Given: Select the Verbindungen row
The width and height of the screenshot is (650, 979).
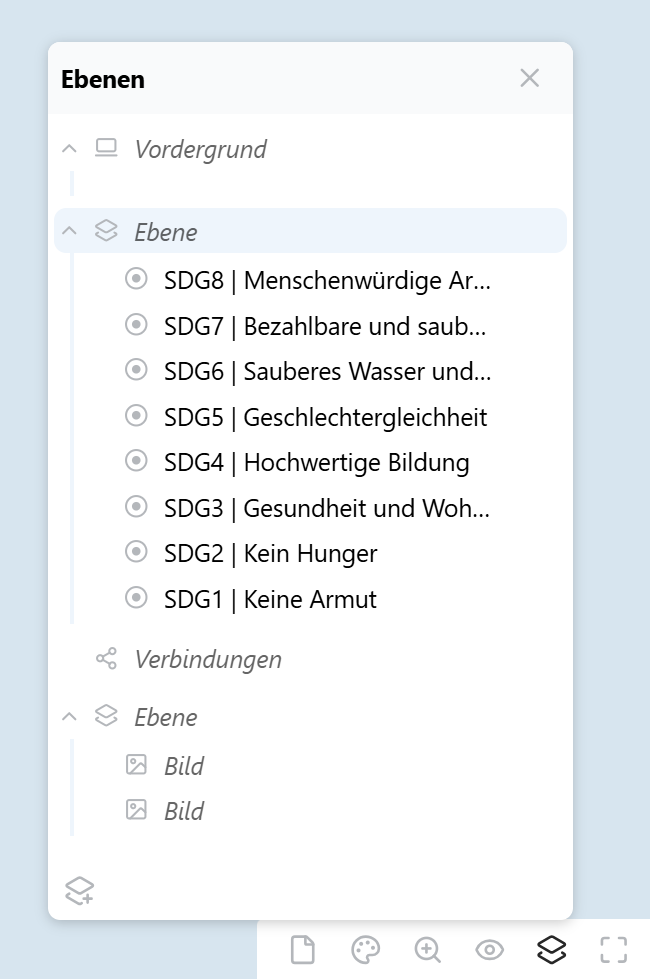Looking at the screenshot, I should (x=208, y=659).
